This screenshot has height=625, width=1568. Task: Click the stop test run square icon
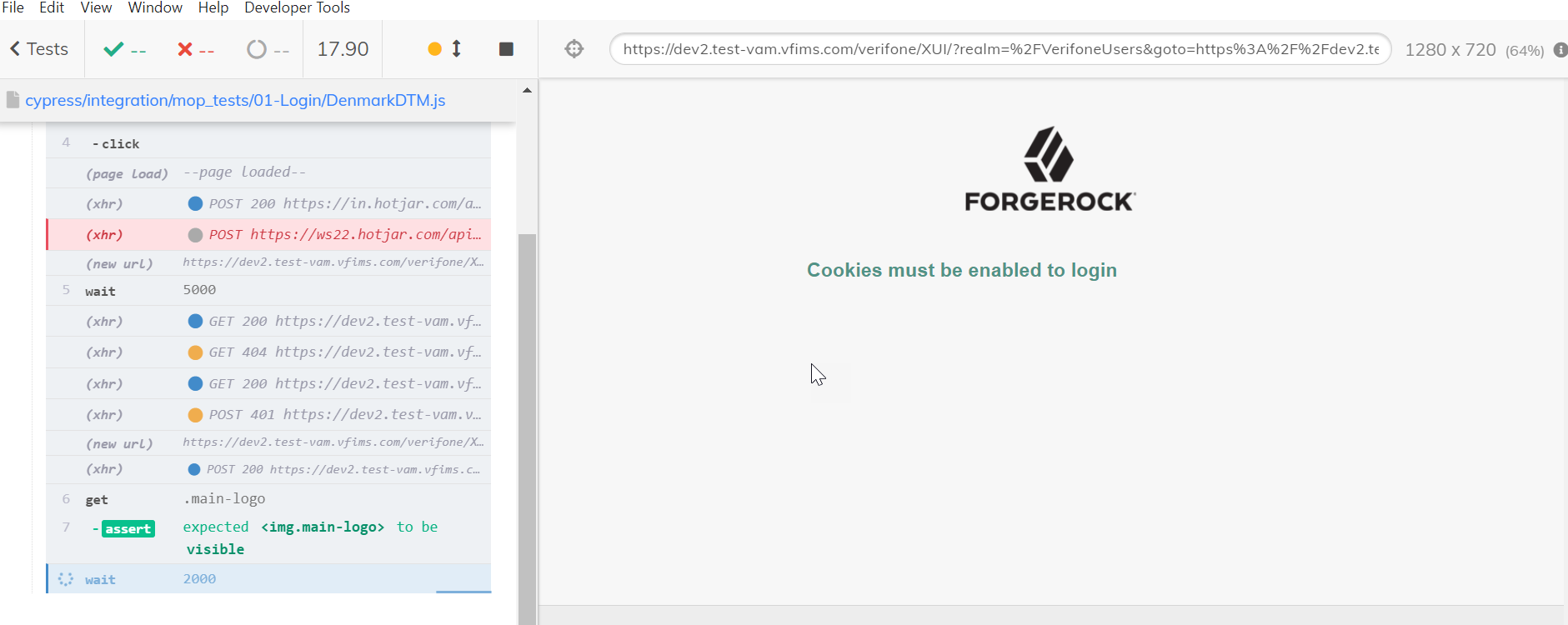coord(506,49)
